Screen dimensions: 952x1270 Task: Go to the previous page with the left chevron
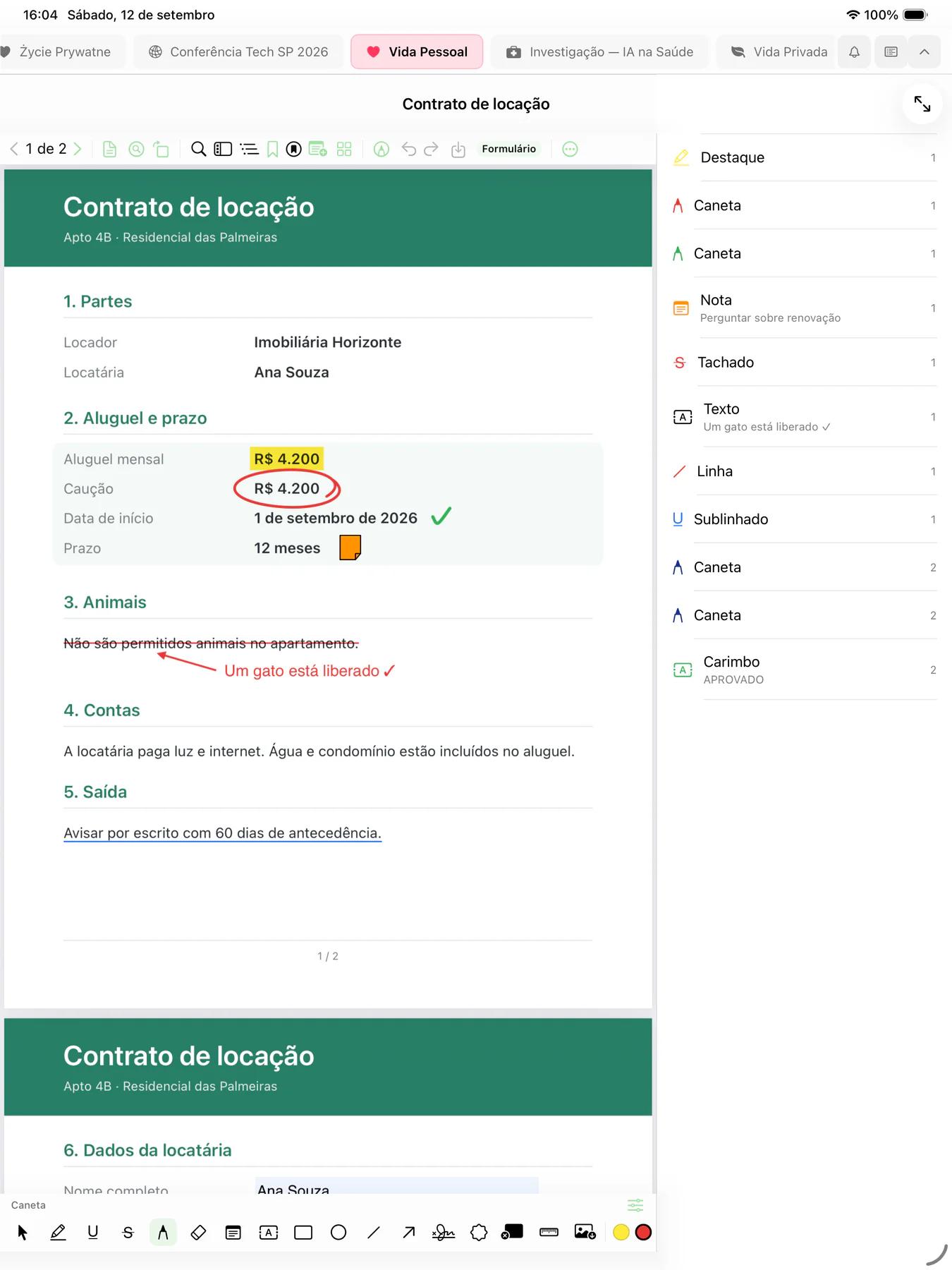coord(14,149)
